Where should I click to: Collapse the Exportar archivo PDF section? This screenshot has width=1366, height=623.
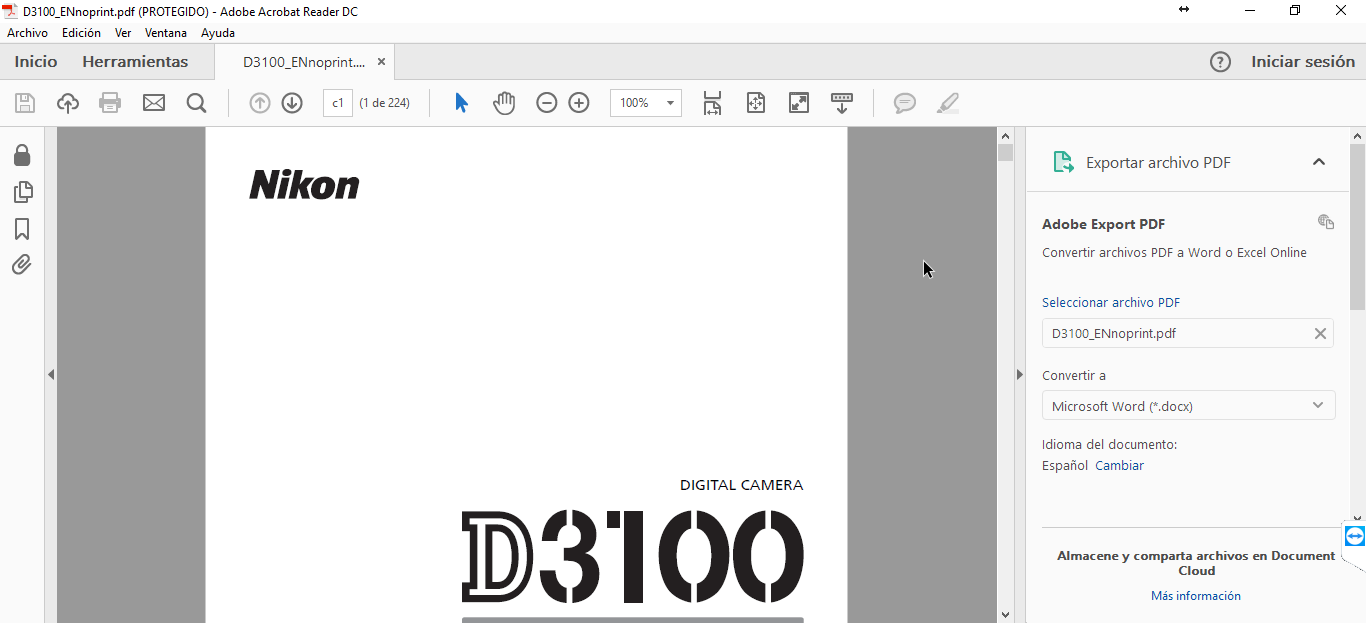1319,162
